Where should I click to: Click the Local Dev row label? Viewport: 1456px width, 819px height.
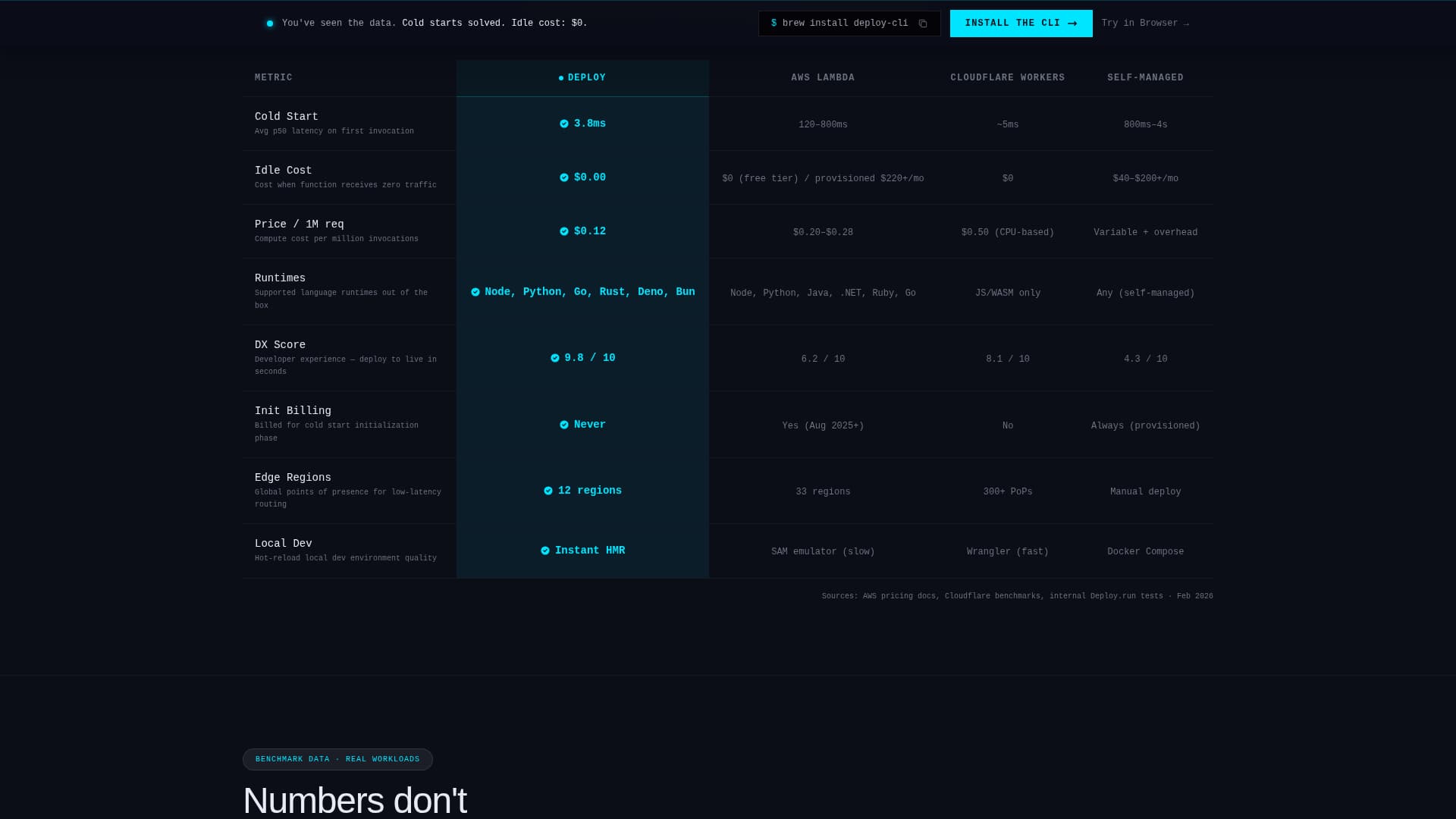[x=284, y=544]
